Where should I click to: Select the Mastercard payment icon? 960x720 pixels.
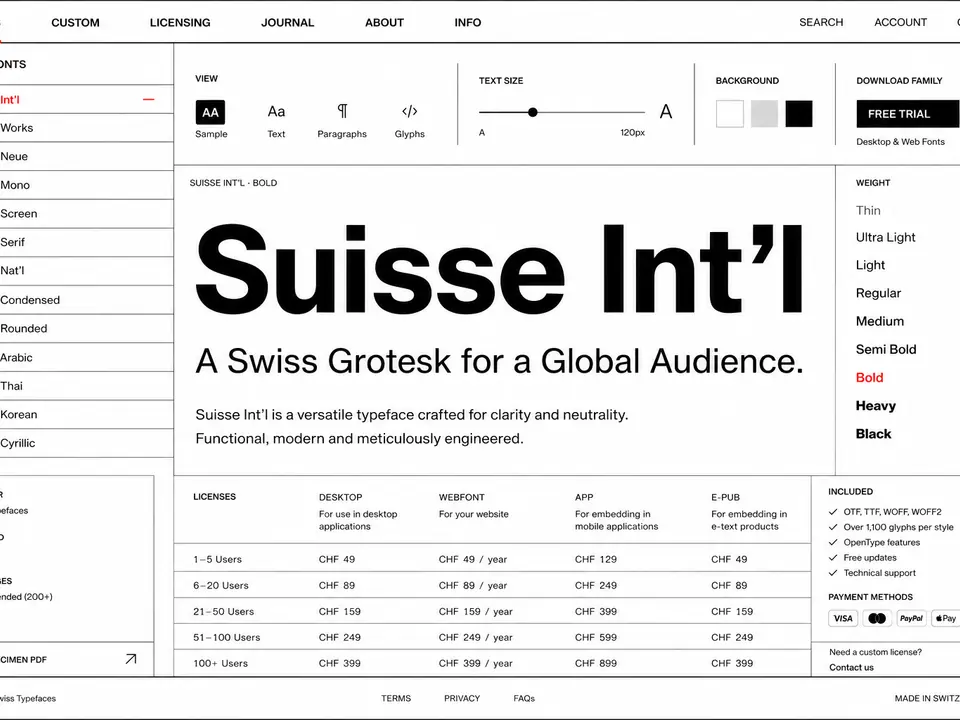click(877, 618)
